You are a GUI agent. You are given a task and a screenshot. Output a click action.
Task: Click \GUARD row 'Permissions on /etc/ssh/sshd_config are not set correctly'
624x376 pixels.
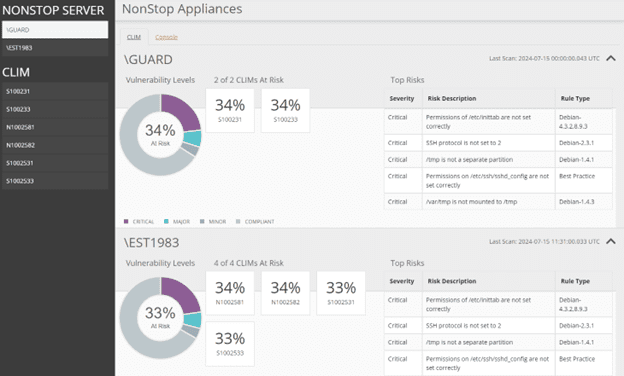(498, 181)
